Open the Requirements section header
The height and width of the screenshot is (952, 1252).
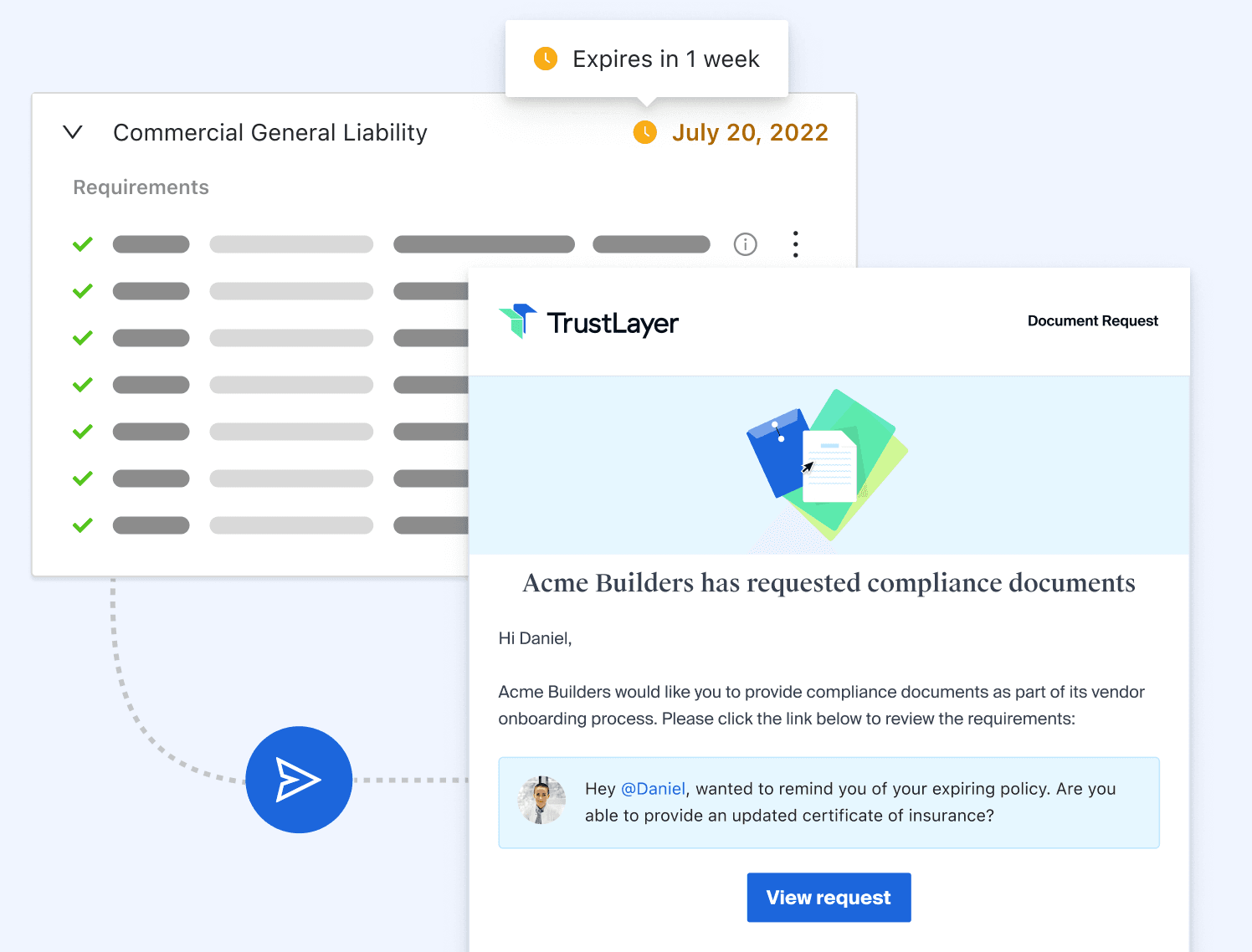(x=141, y=187)
